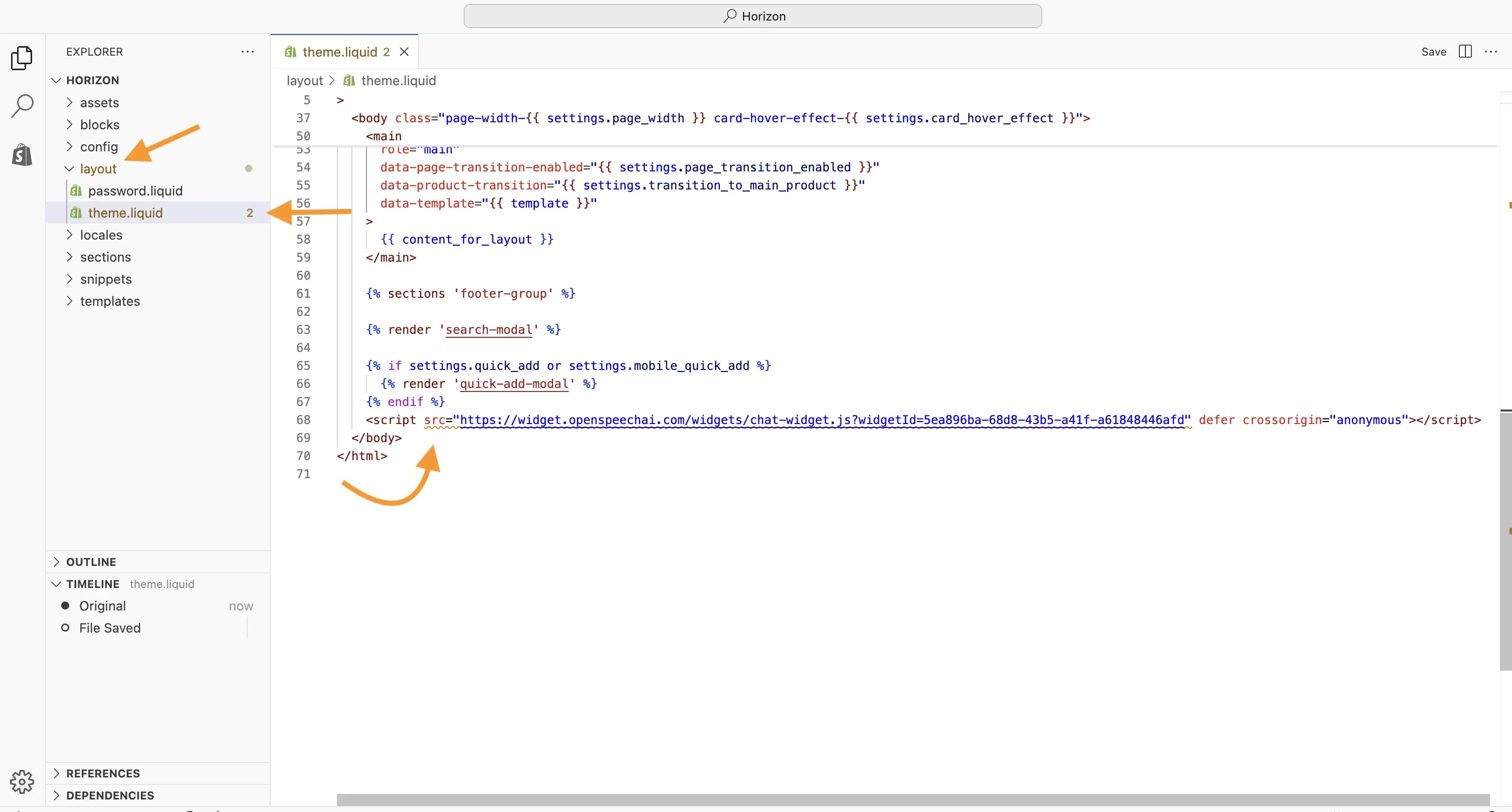Viewport: 1512px width, 812px height.
Task: Open password.liquid file
Action: [x=158, y=190]
